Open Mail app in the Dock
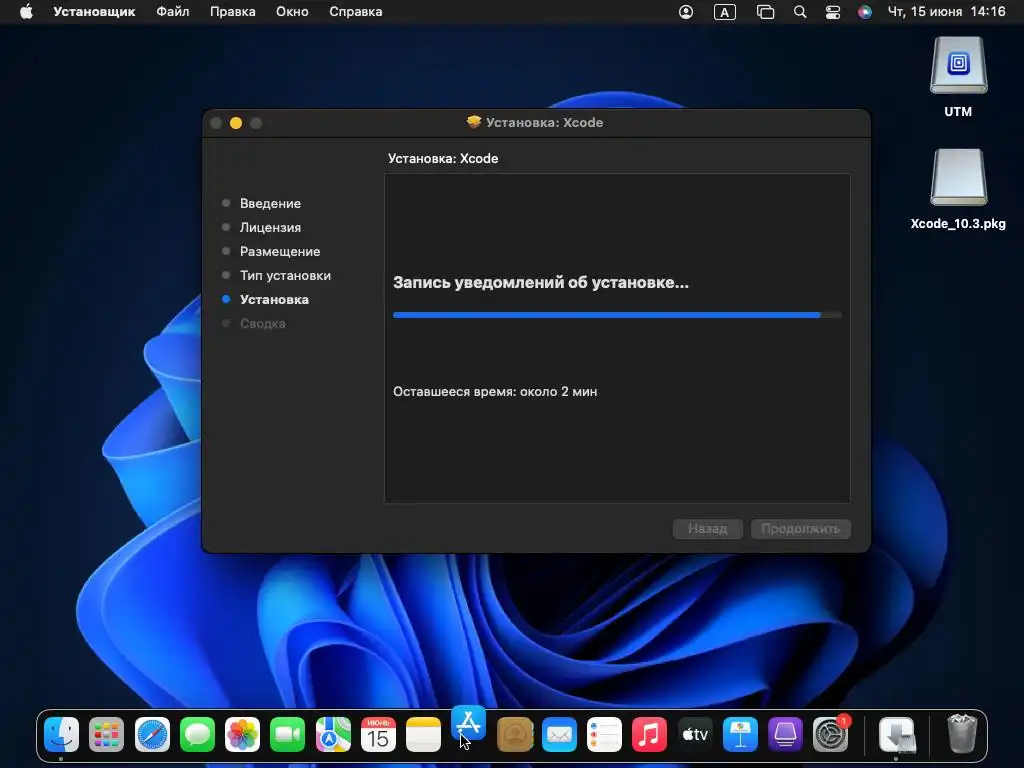1024x768 pixels. pyautogui.click(x=559, y=735)
